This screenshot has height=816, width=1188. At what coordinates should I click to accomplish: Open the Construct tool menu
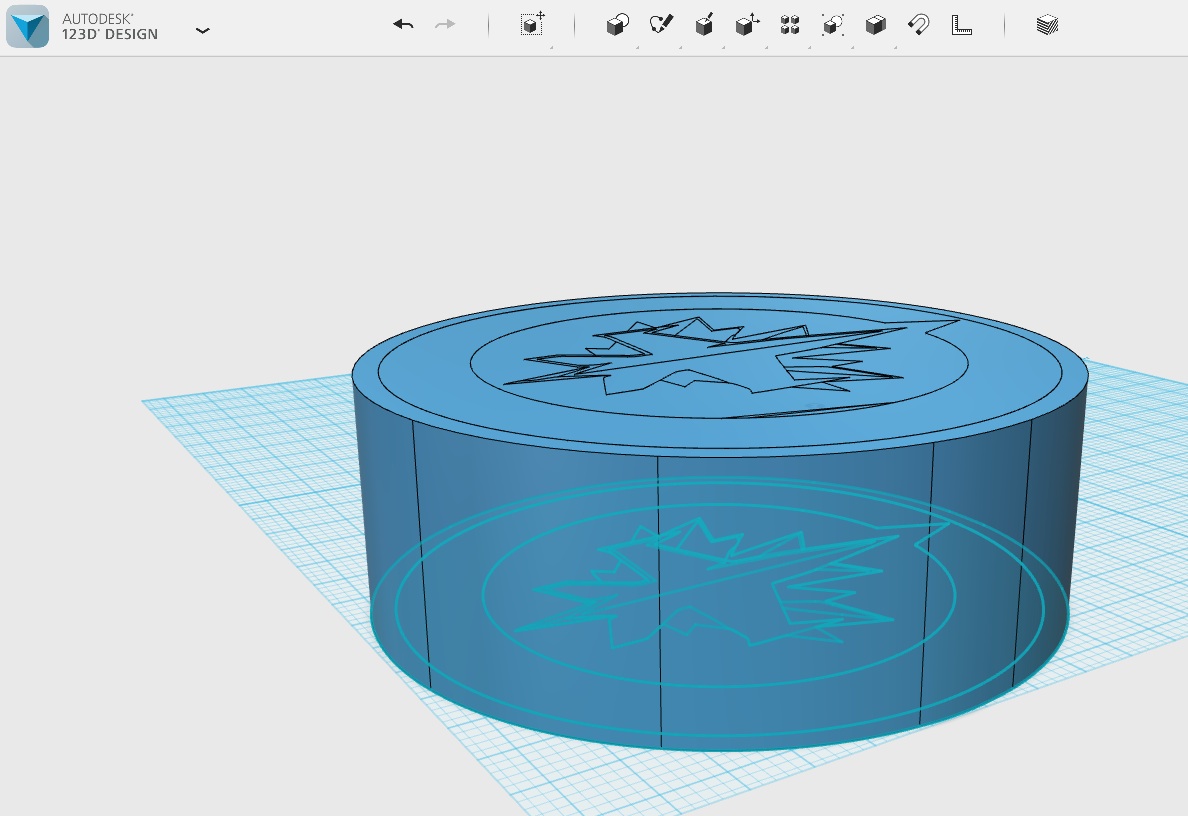click(704, 25)
